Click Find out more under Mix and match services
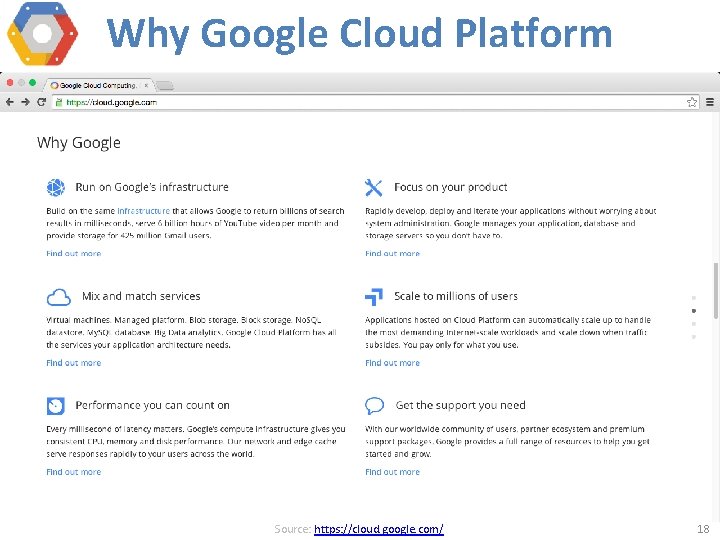This screenshot has width=720, height=540. 73,363
